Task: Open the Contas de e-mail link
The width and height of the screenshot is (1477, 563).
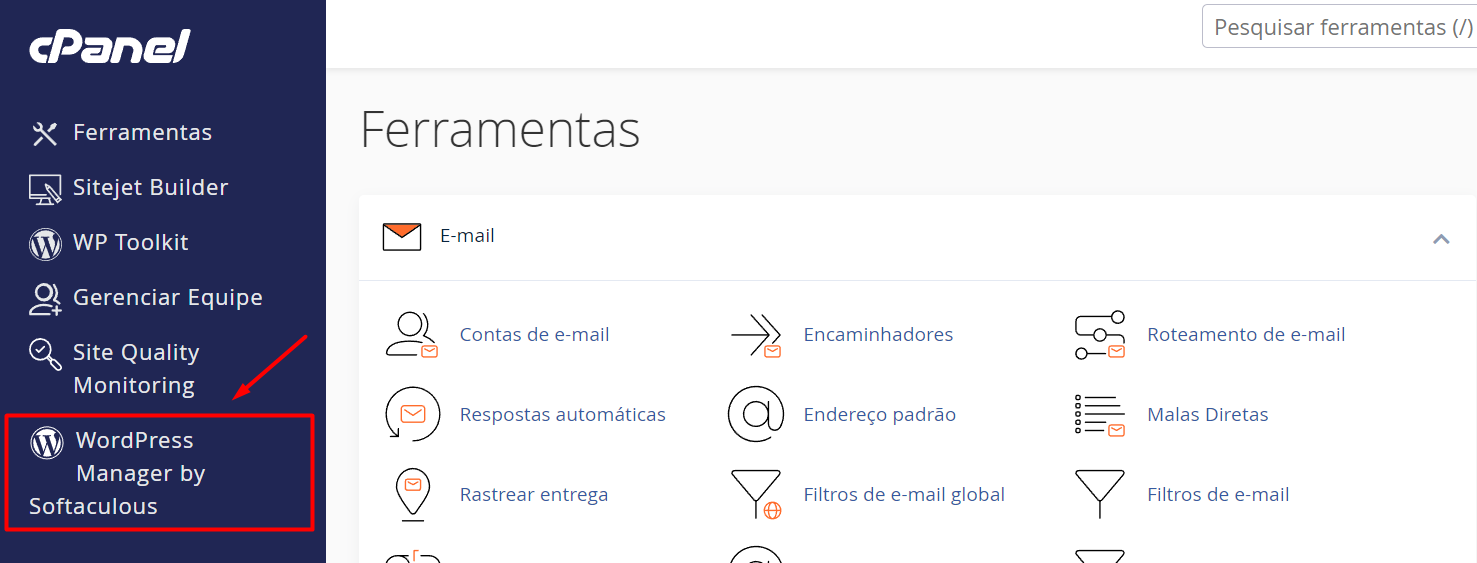Action: click(x=534, y=335)
